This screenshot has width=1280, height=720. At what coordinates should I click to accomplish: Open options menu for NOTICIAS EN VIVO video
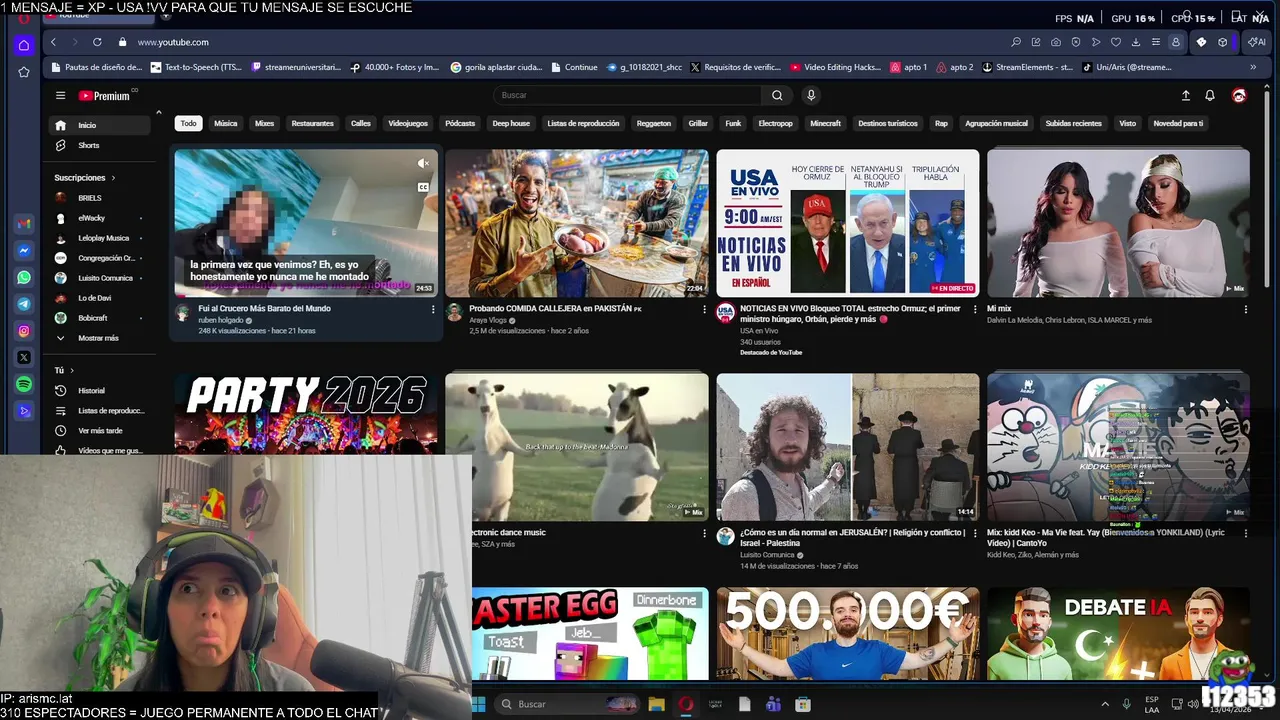coord(975,309)
